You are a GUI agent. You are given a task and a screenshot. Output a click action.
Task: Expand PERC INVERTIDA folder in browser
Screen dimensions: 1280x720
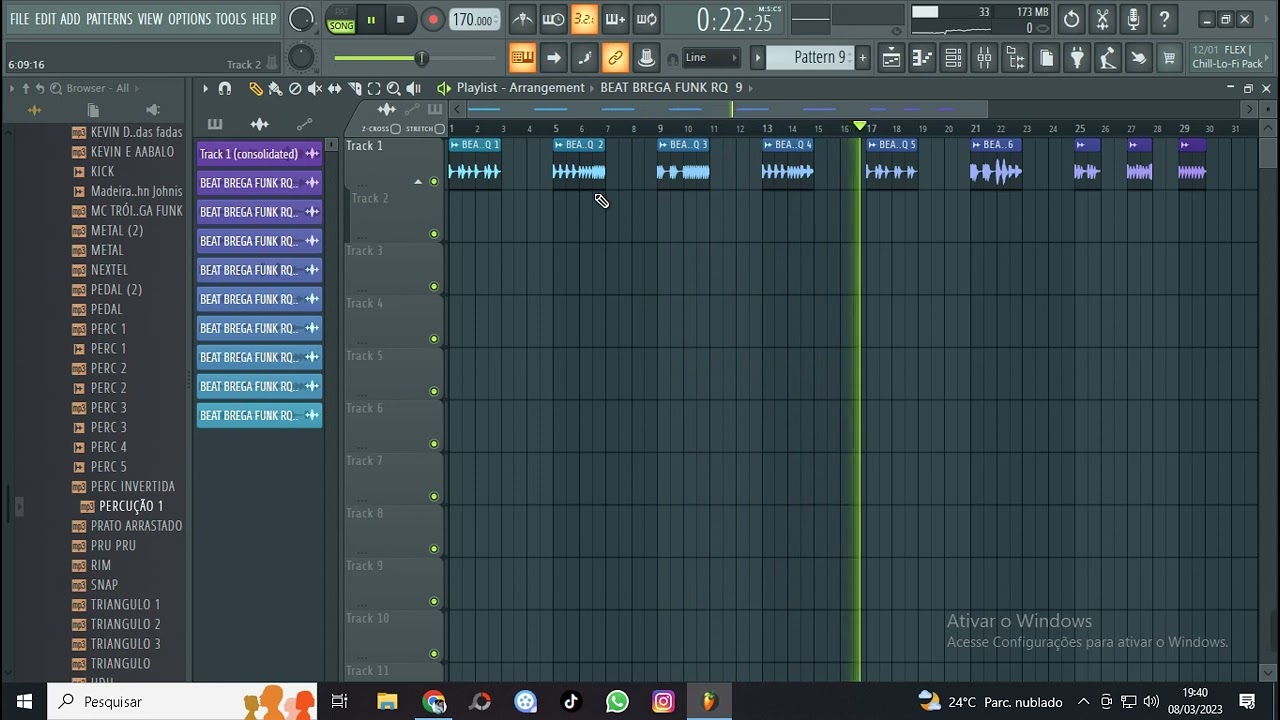tap(79, 487)
